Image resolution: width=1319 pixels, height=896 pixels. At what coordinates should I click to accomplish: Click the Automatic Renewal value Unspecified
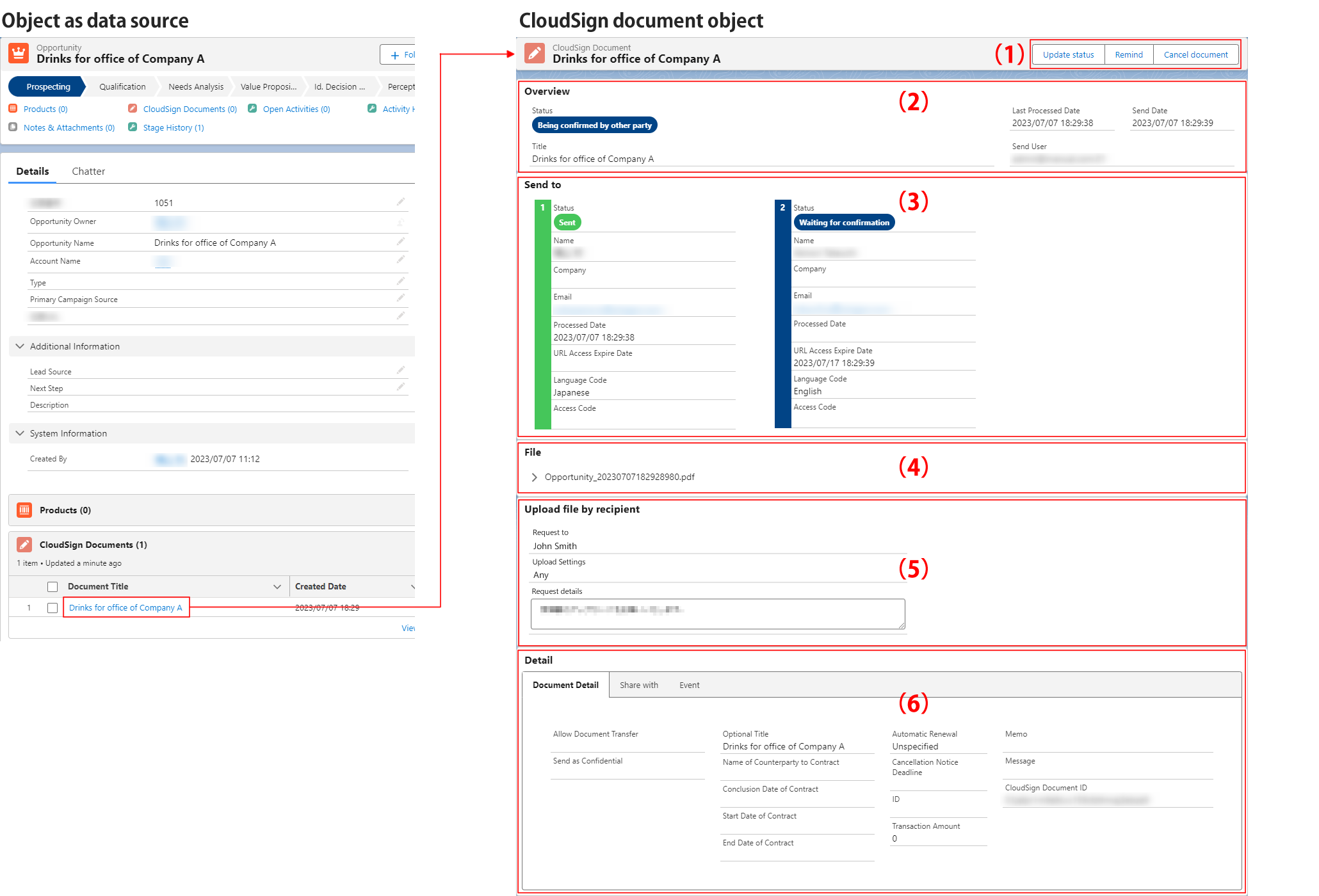[915, 746]
